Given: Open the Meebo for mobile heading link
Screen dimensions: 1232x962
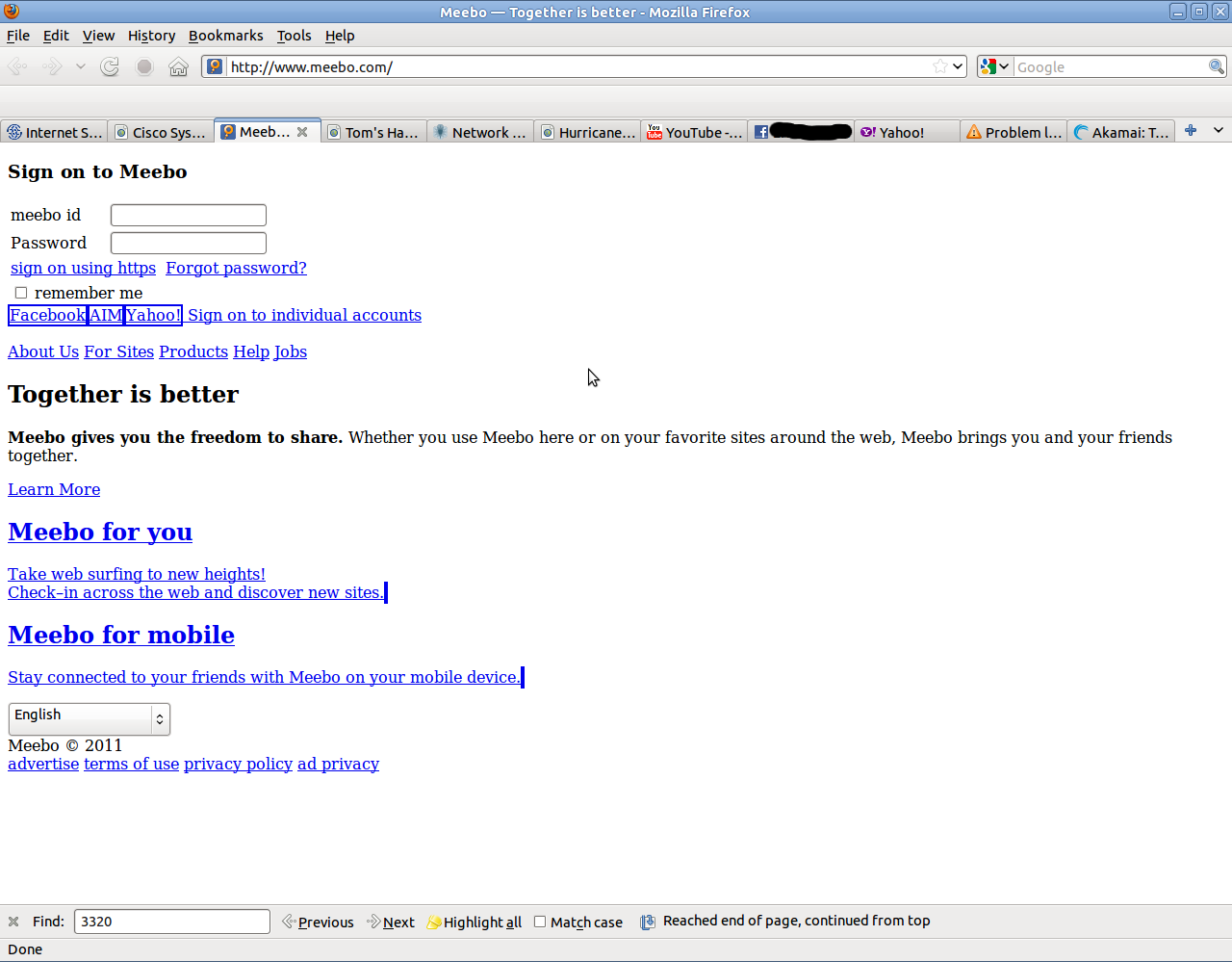Looking at the screenshot, I should [x=121, y=635].
